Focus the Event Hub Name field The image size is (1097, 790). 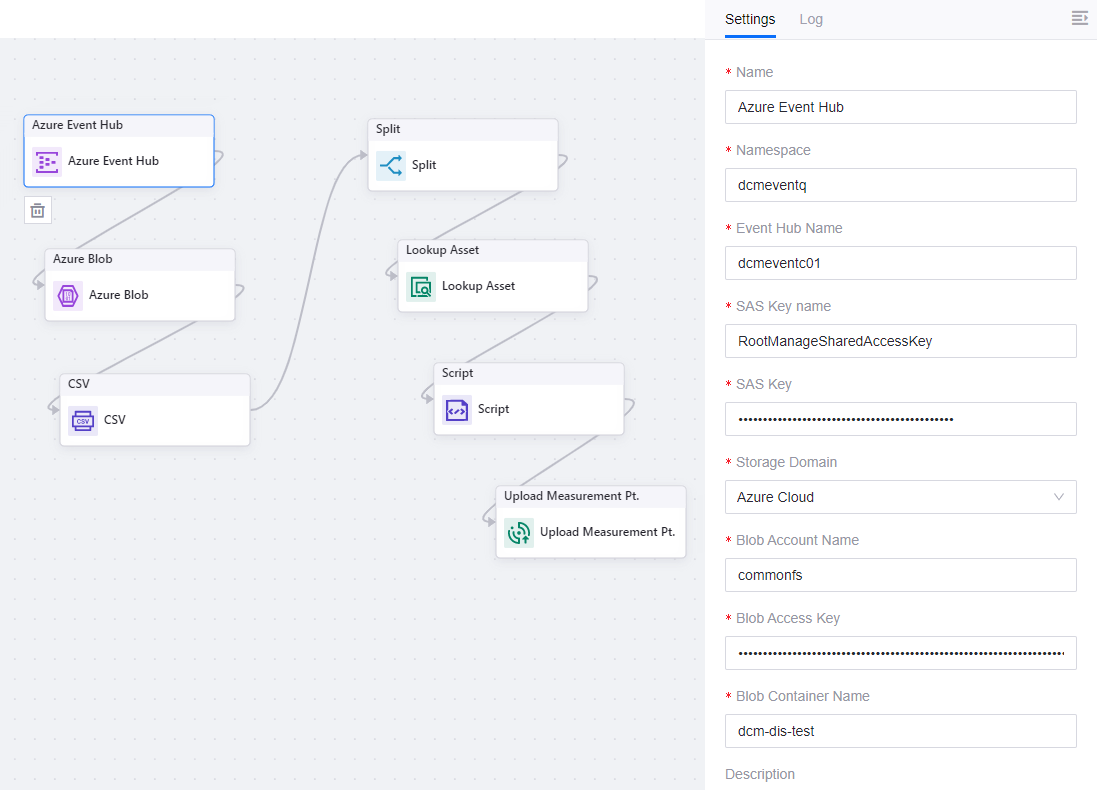coord(900,263)
